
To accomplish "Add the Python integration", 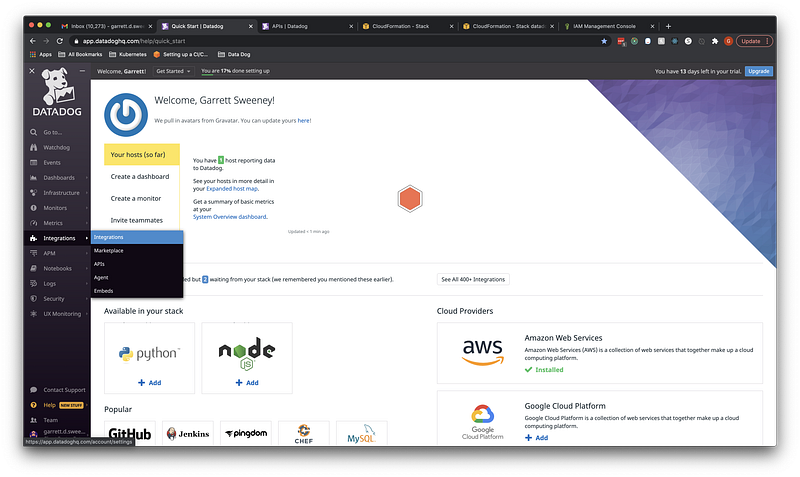I will click(x=149, y=383).
